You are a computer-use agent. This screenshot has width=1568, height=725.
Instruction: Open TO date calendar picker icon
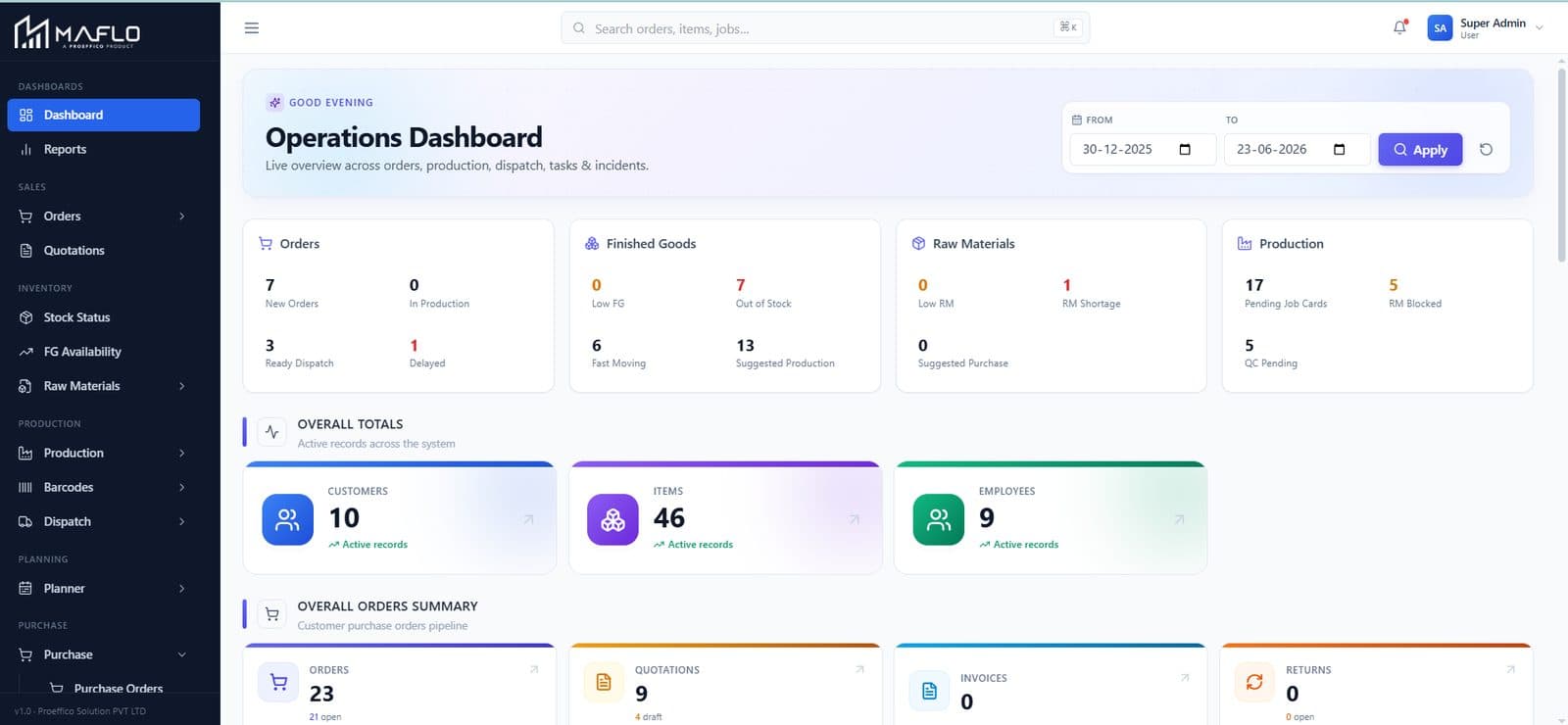click(x=1340, y=149)
